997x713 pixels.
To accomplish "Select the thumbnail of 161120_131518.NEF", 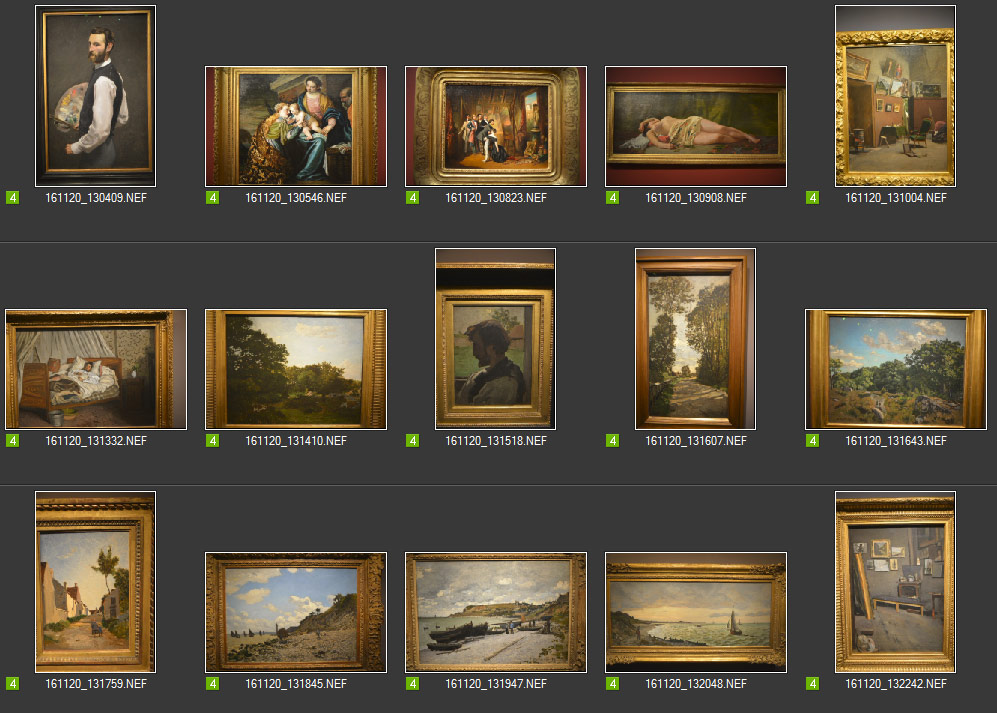I will coord(495,339).
